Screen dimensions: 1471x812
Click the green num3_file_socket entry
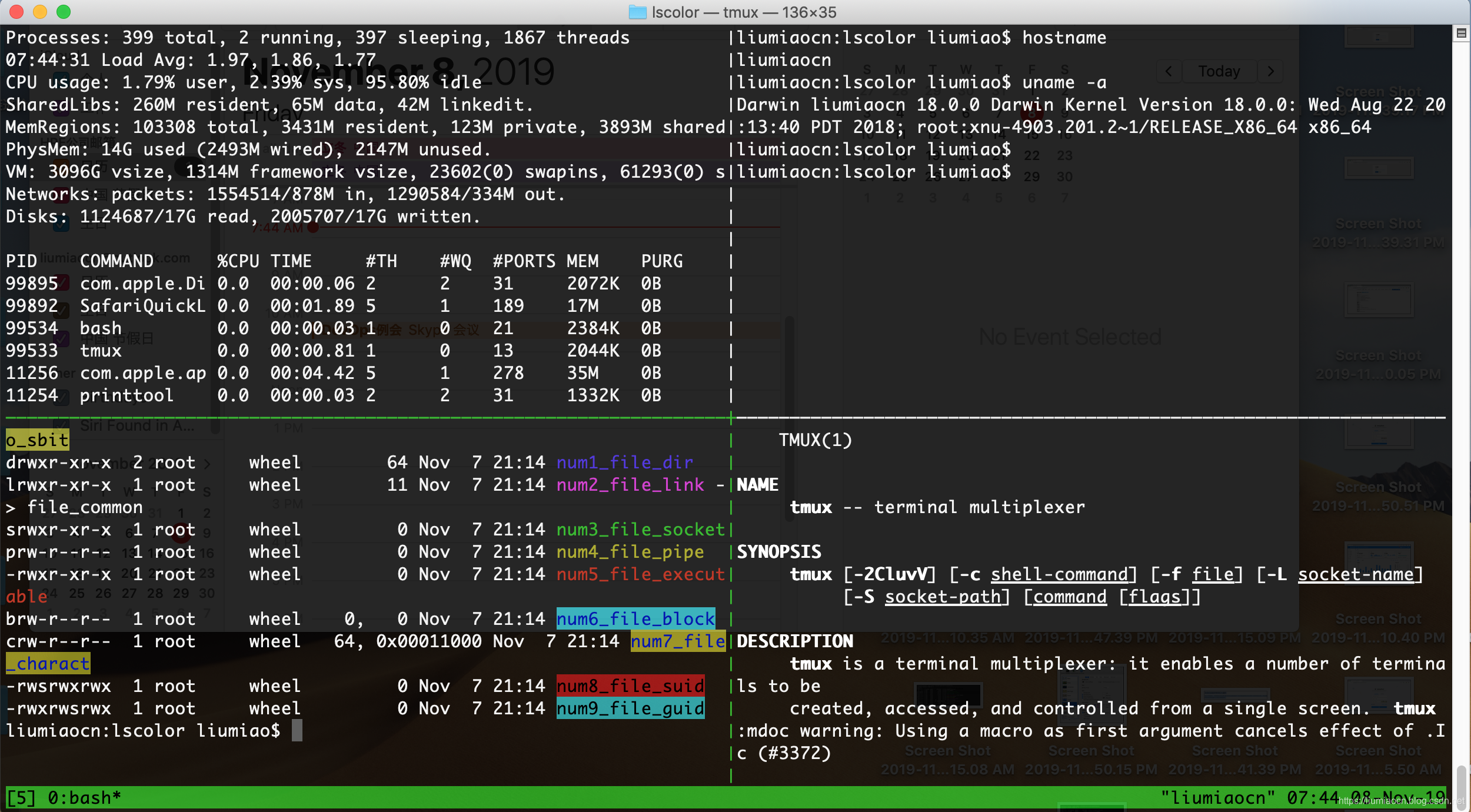pos(640,530)
